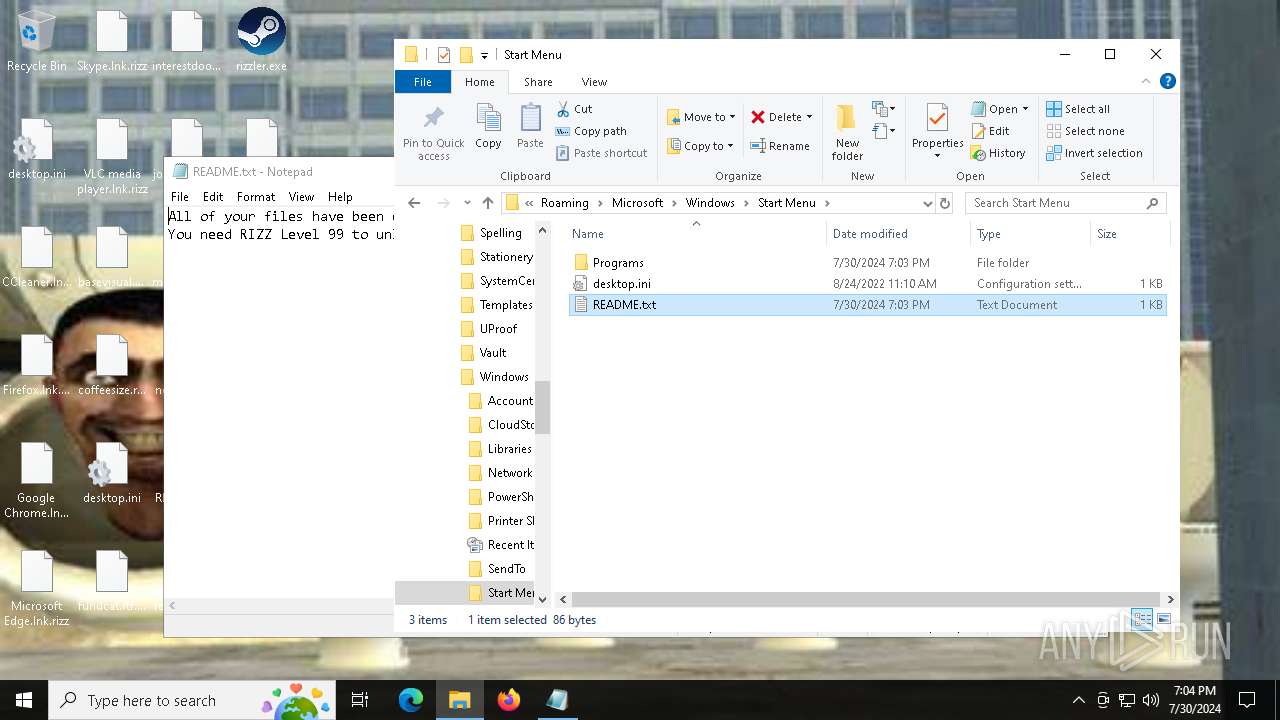Click Microsoft in the address breadcrumb
The image size is (1280, 720).
(x=638, y=203)
